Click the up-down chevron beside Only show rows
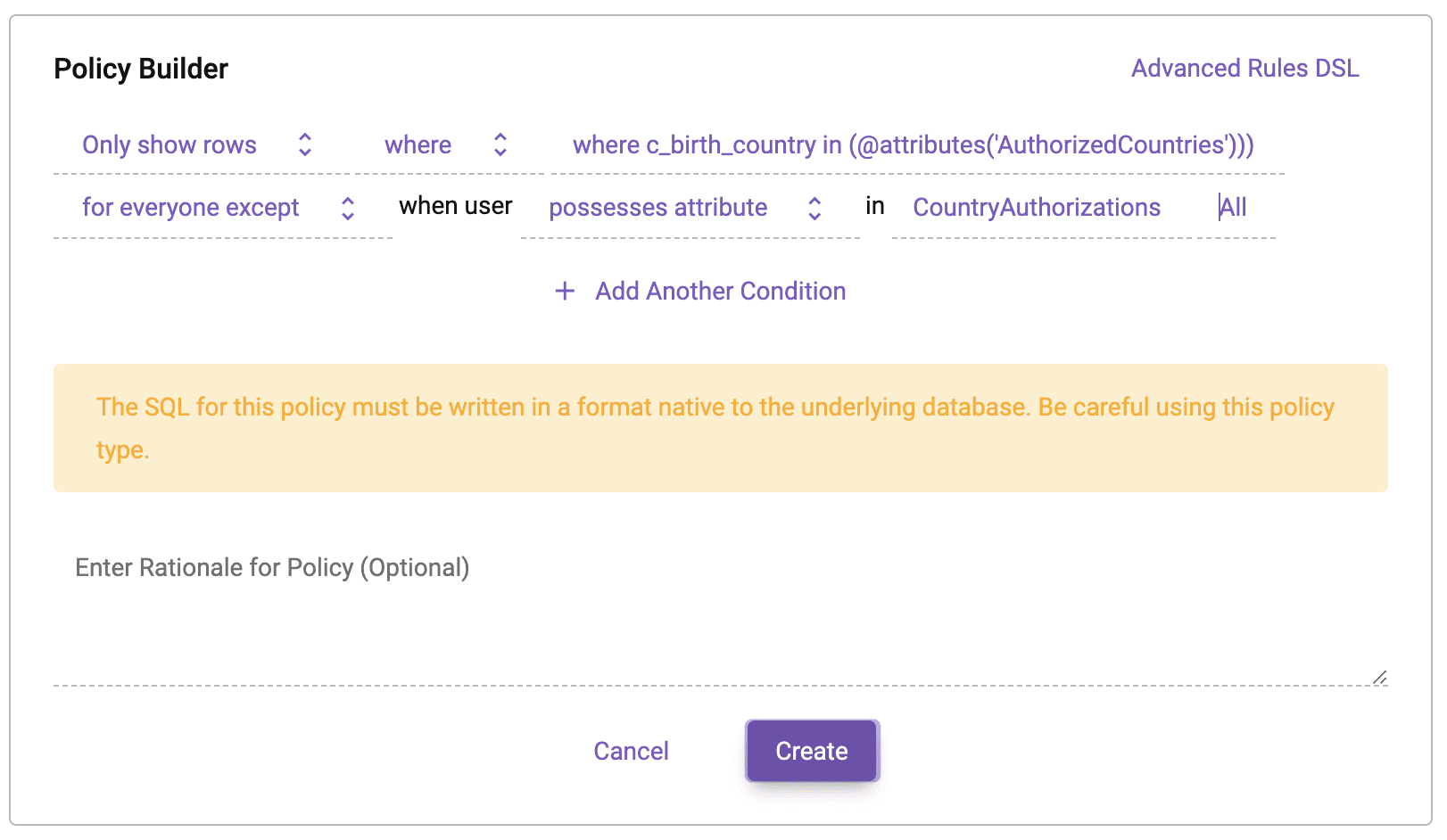The height and width of the screenshot is (840, 1447). tap(305, 144)
